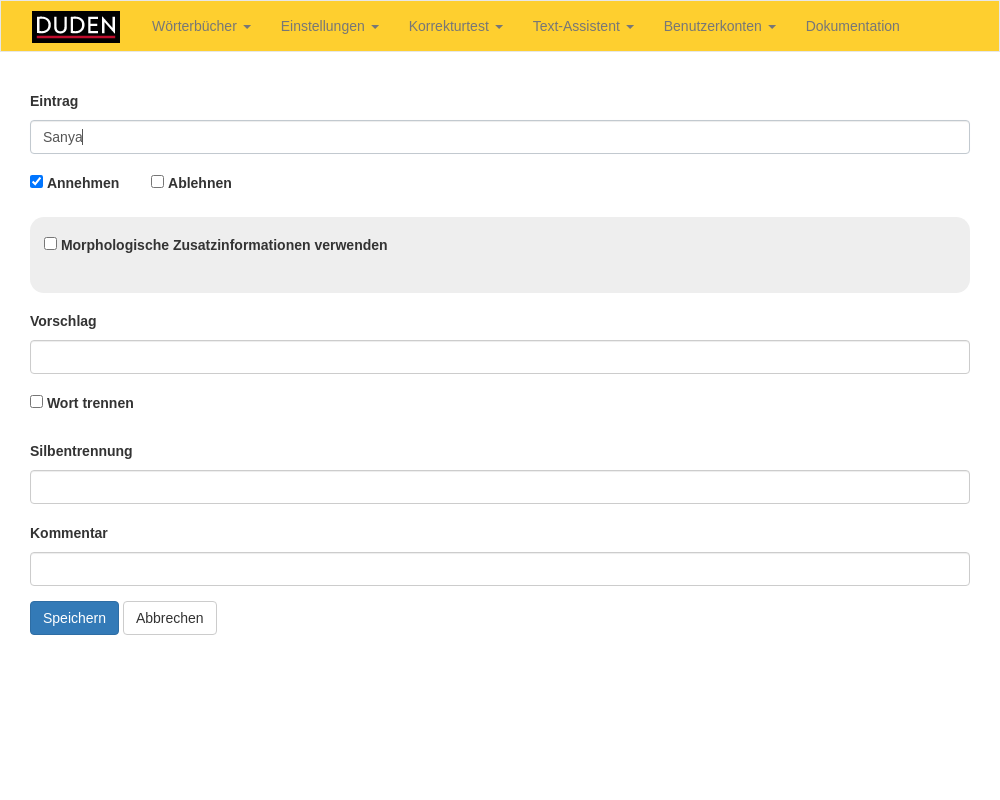
Task: Tick the Wort trennen checkbox
Action: click(x=37, y=402)
